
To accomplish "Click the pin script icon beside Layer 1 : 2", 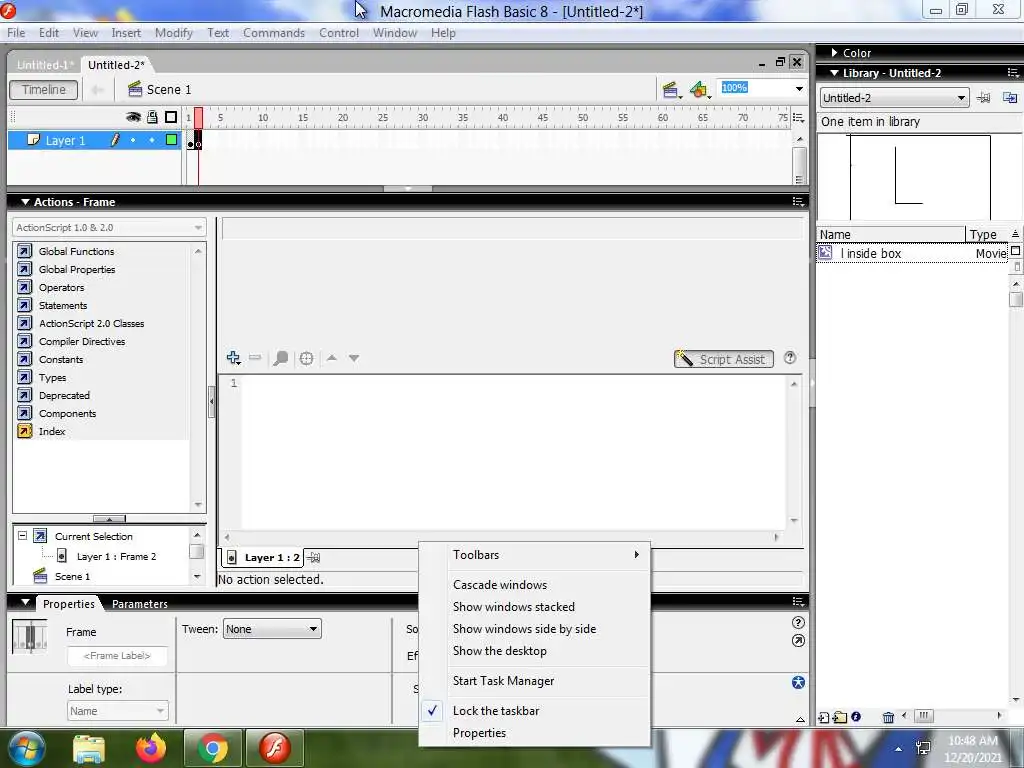I will coord(314,558).
